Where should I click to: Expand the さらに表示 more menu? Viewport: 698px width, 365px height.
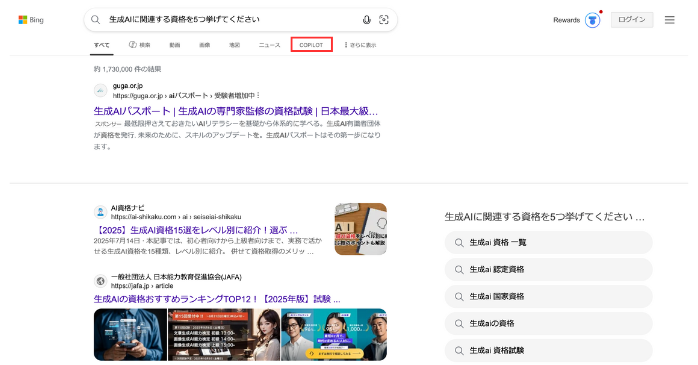click(x=360, y=45)
